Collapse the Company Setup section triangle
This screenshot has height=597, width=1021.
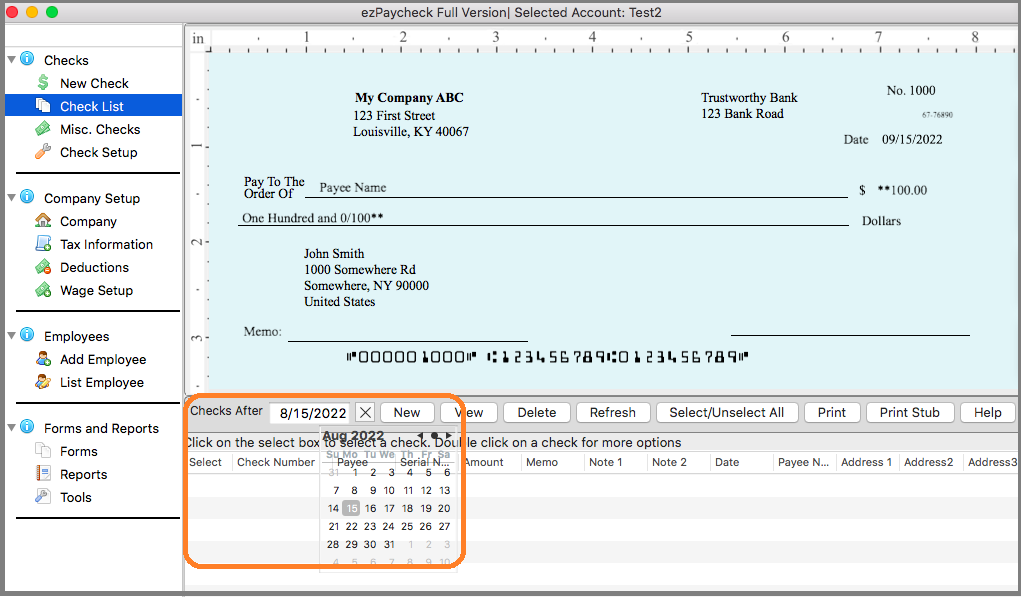pyautogui.click(x=12, y=198)
